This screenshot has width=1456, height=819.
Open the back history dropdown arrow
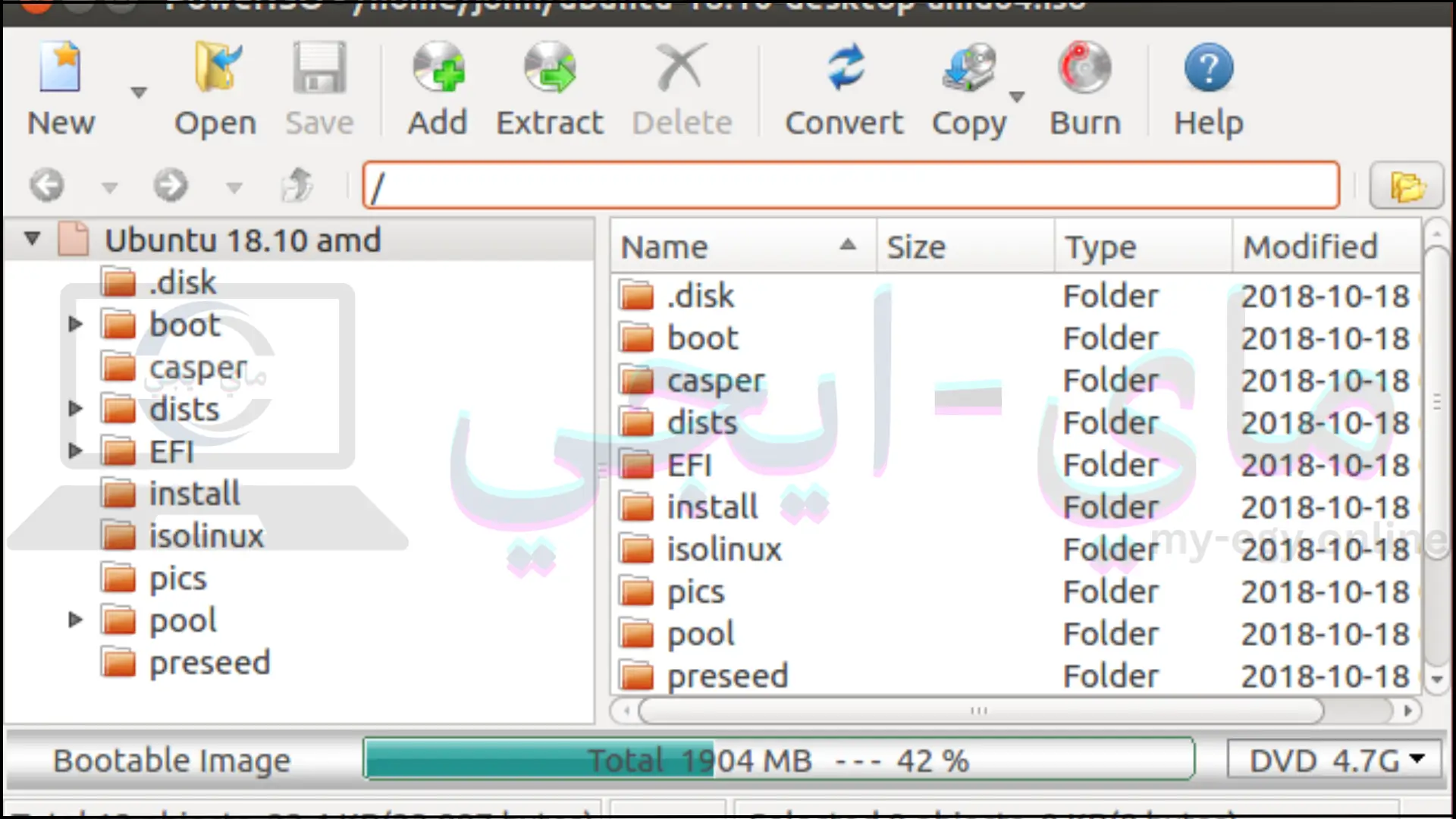110,187
